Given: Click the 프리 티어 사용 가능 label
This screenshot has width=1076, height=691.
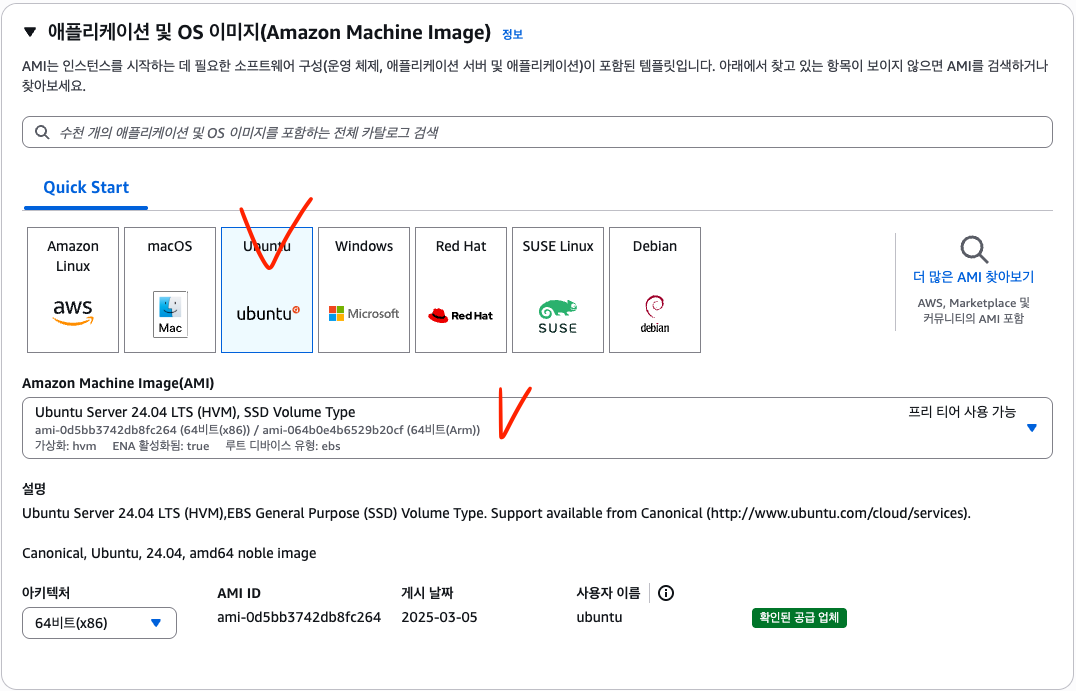Looking at the screenshot, I should (962, 412).
